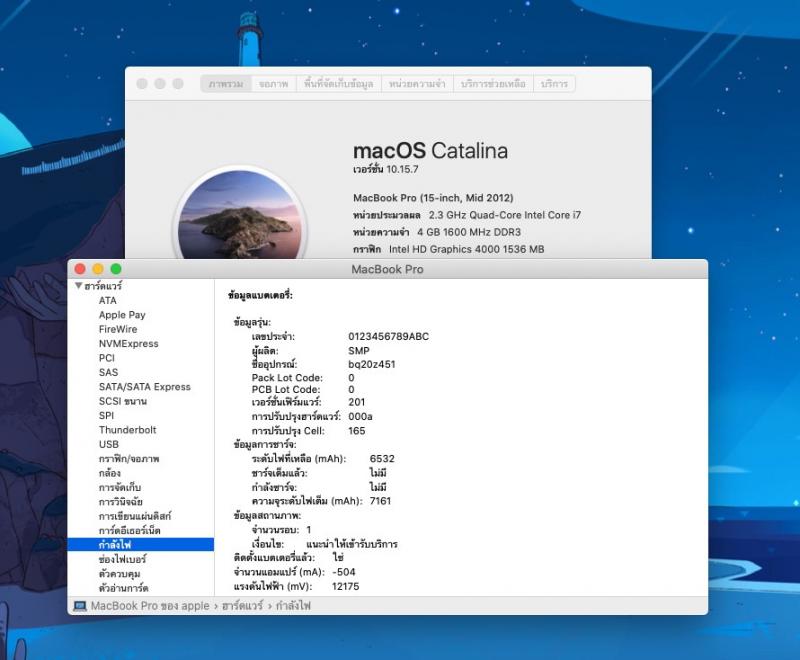The width and height of the screenshot is (800, 660).
Task: Click Intel HD Graphics 4000 1536 MB text
Action: [x=466, y=249]
